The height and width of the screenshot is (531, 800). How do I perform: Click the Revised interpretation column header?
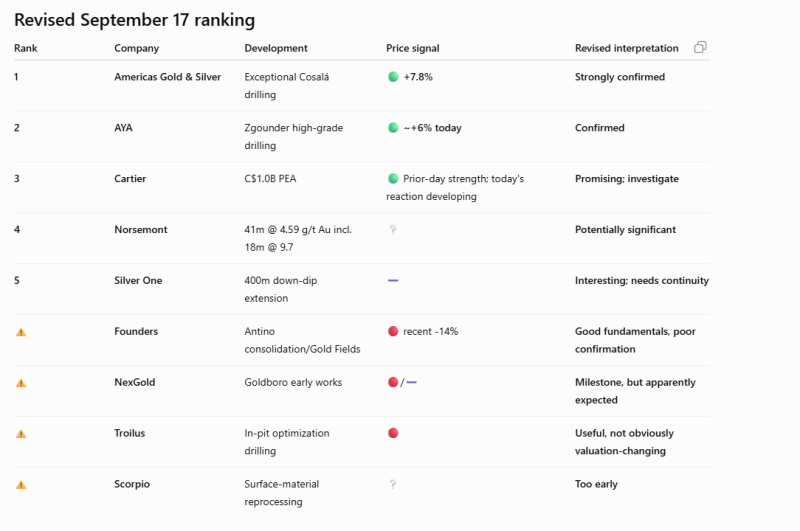pos(627,48)
